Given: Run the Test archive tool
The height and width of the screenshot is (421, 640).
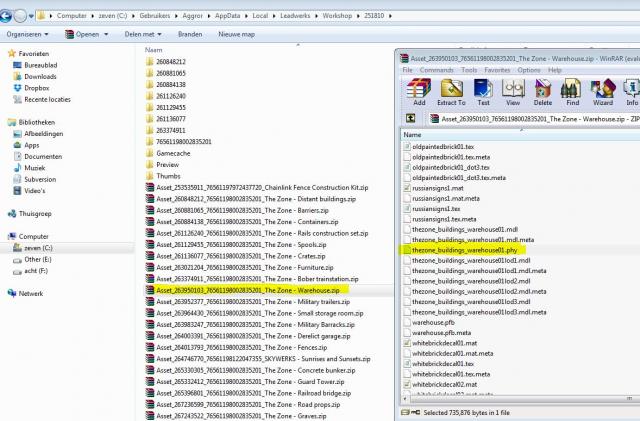Looking at the screenshot, I should 483,92.
